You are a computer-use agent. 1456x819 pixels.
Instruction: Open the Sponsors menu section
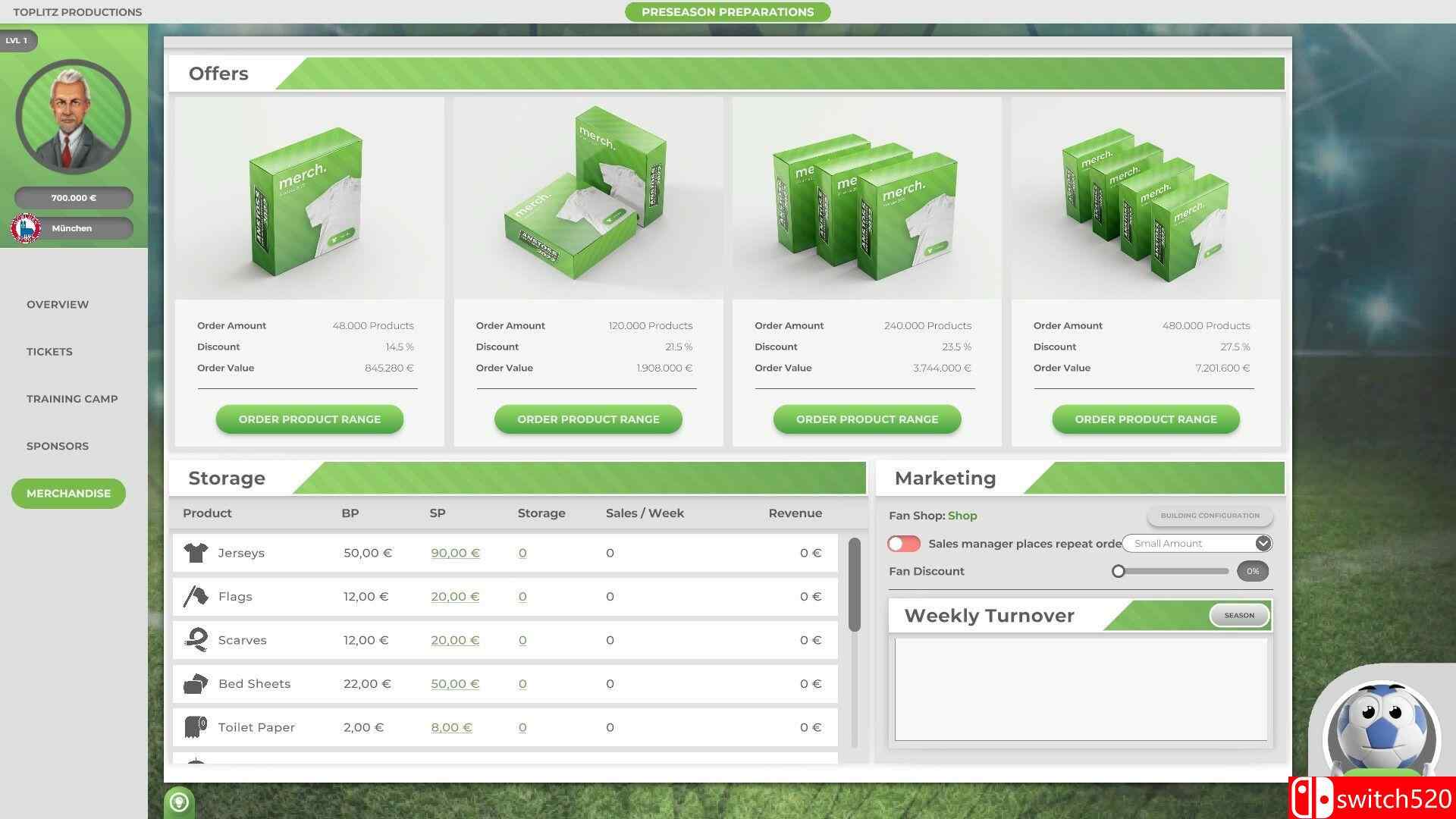(x=58, y=446)
